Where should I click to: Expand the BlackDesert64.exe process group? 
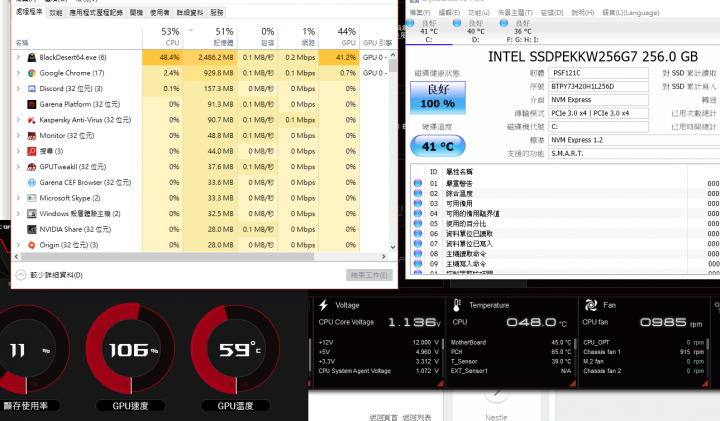point(18,57)
